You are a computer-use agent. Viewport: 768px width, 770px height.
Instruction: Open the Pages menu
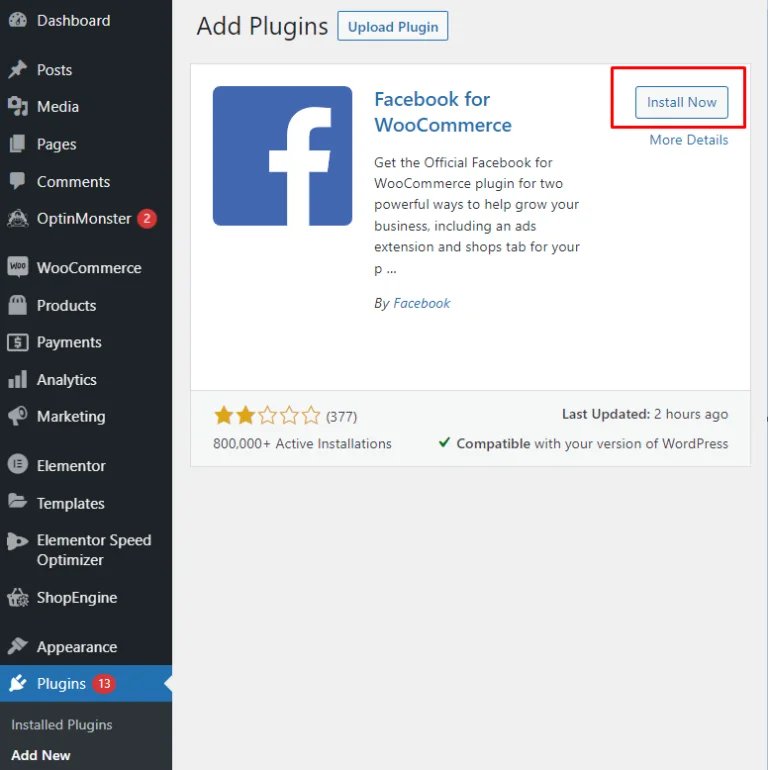tap(56, 144)
